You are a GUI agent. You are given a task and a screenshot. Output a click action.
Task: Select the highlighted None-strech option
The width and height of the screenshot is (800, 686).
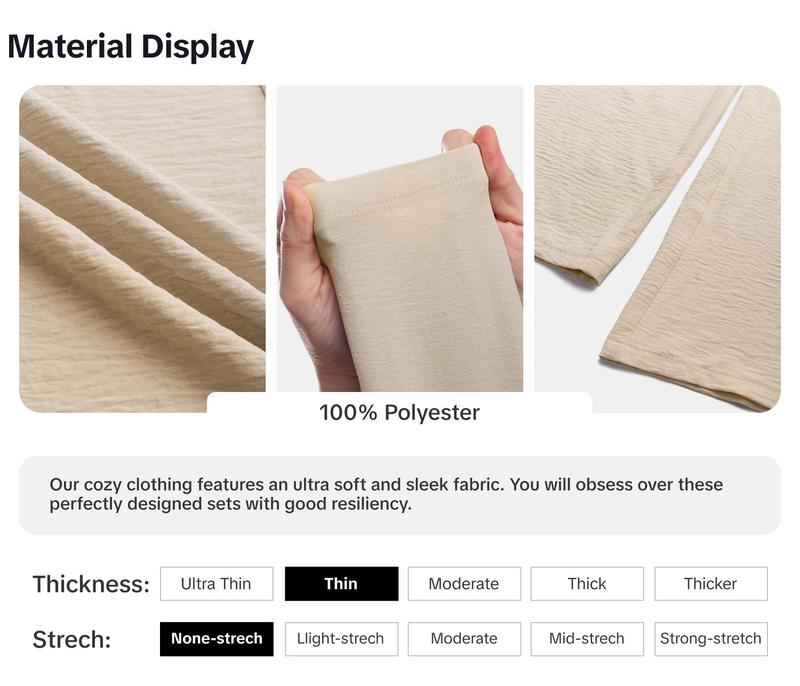pyautogui.click(x=216, y=639)
